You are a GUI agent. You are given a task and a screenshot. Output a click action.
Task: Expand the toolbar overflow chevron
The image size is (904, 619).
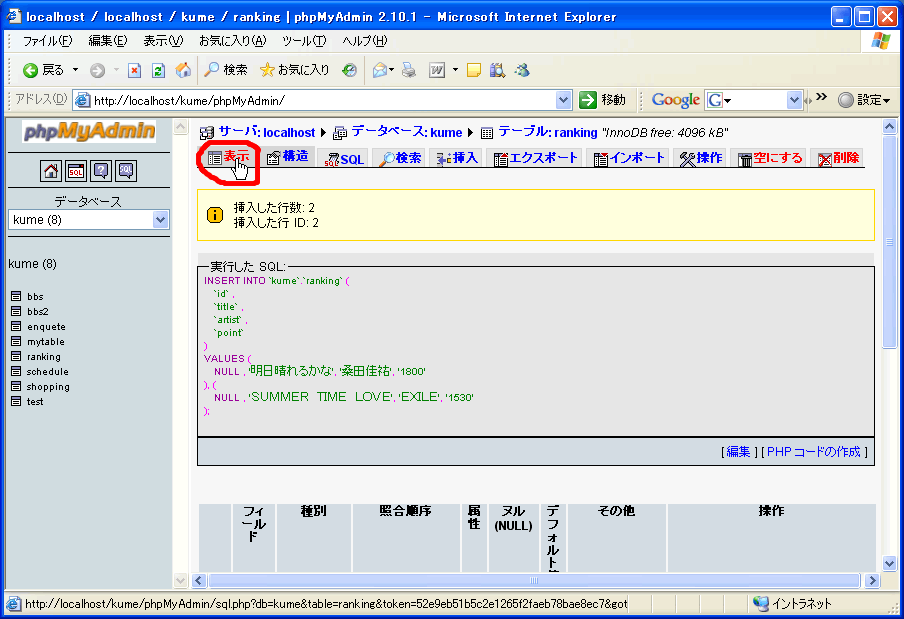click(822, 97)
